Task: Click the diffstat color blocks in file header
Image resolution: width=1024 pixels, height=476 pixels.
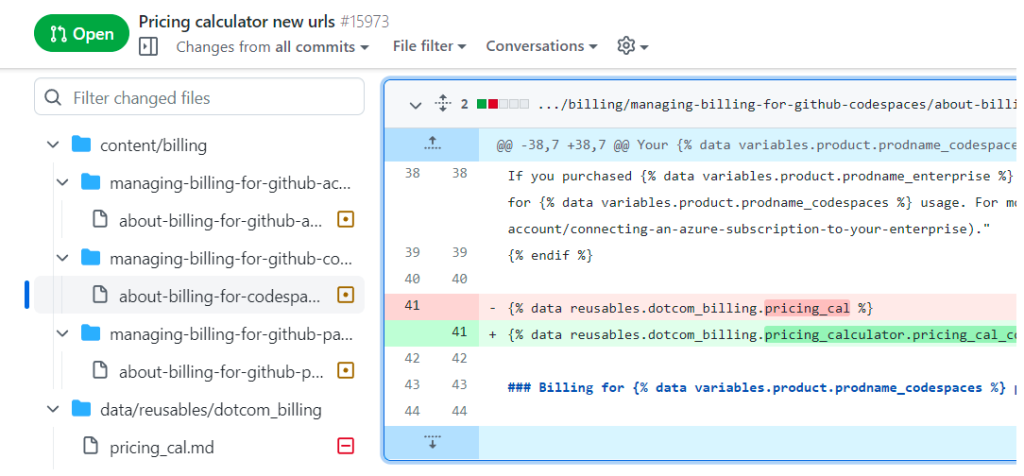Action: click(x=502, y=104)
